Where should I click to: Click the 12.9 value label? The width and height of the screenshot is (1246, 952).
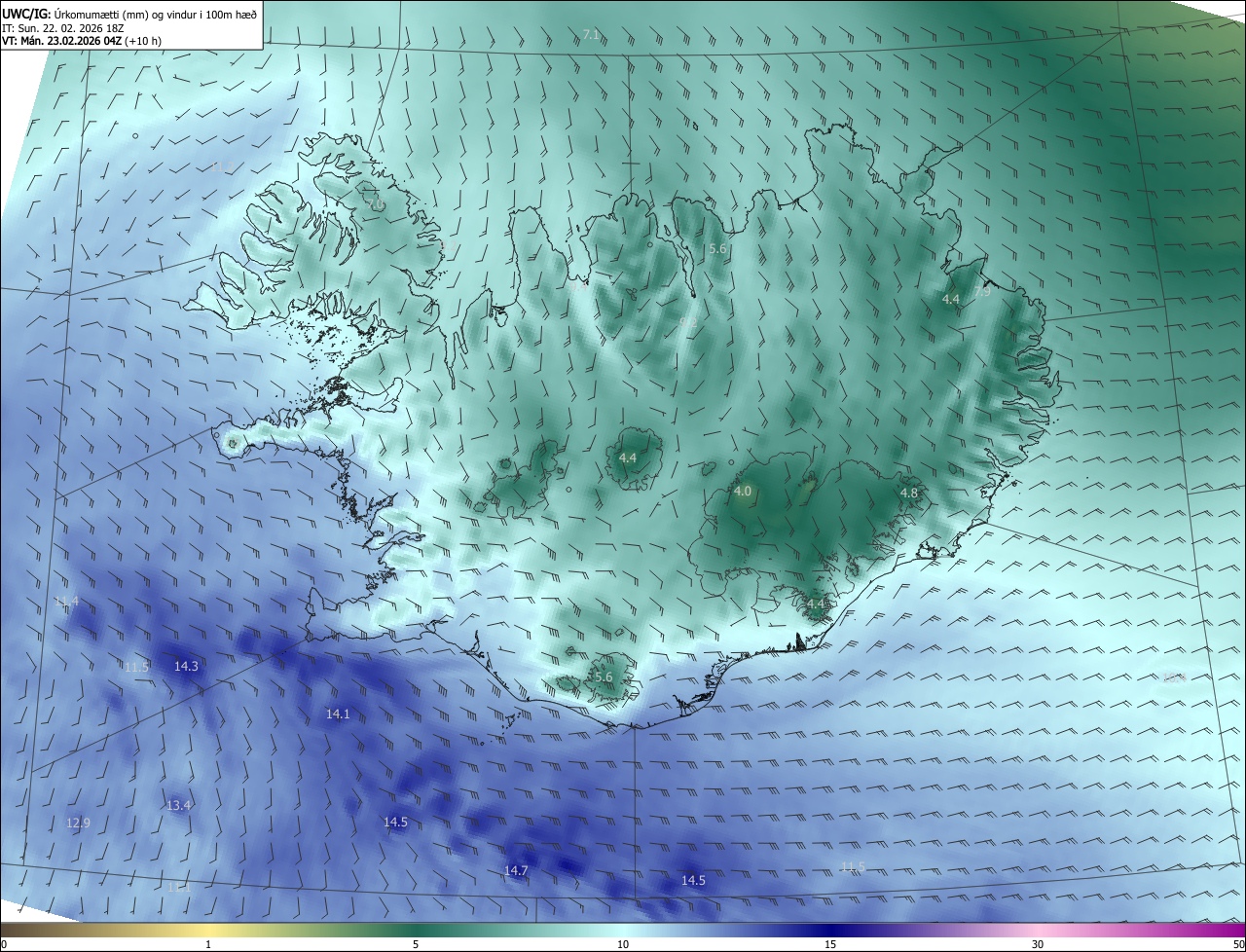coord(78,824)
